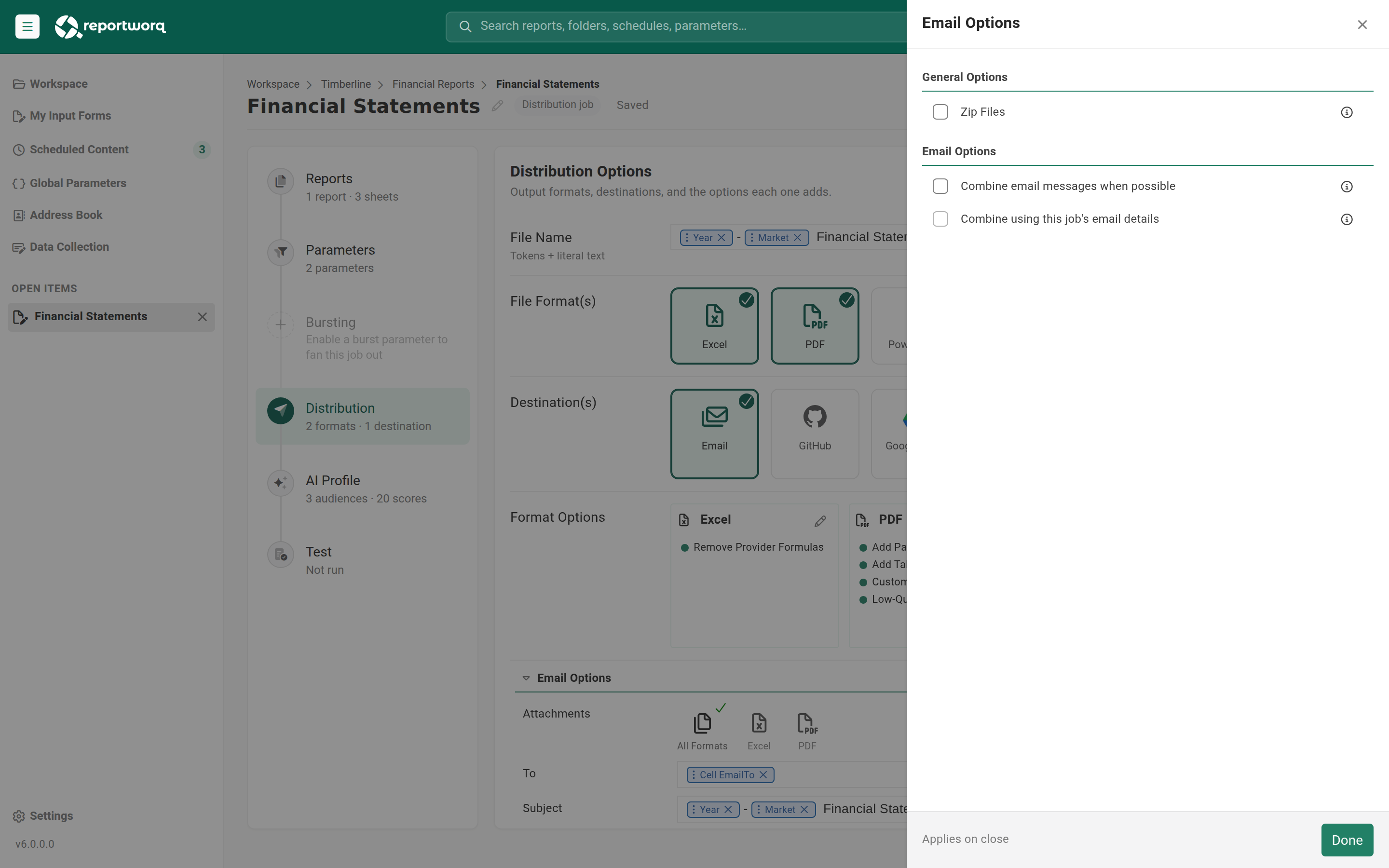
Task: Select the GitHub destination card
Action: 815,434
